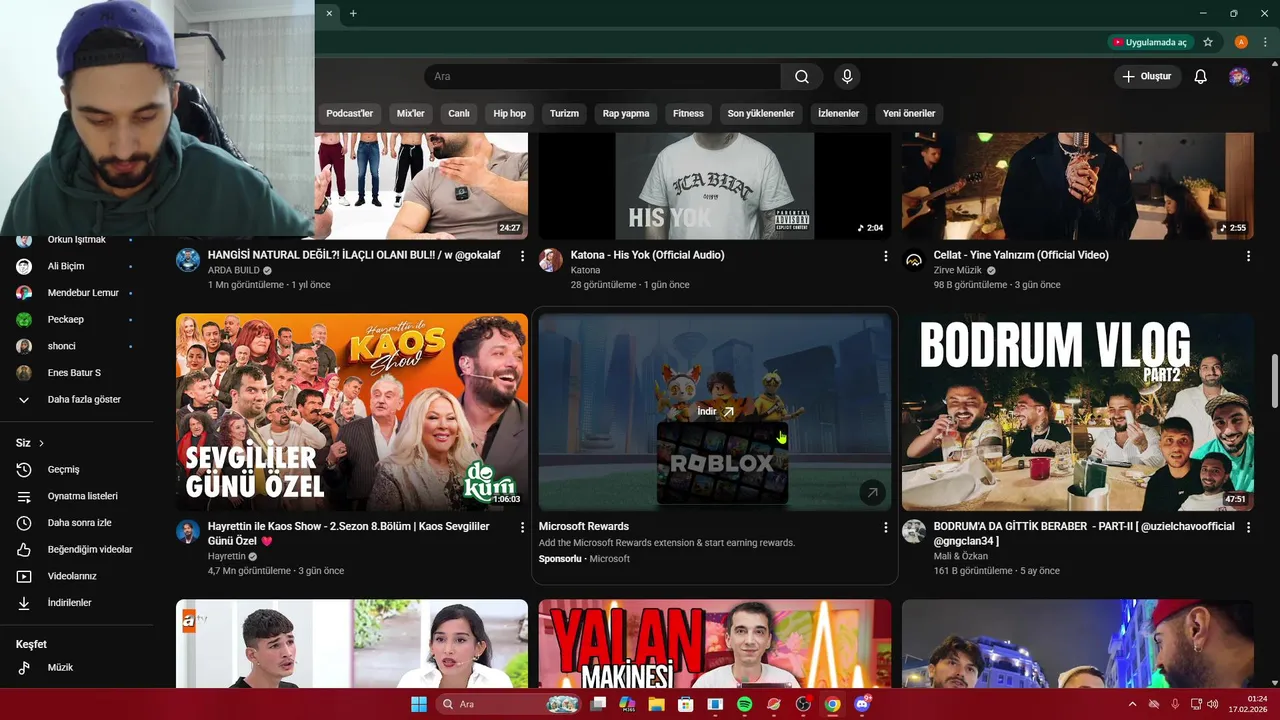1280x720 pixels.
Task: Select the Mix'ler filter chip
Action: [x=411, y=113]
